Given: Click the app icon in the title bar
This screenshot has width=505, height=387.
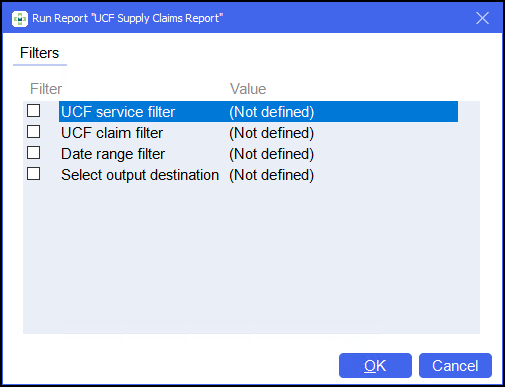Looking at the screenshot, I should tap(20, 18).
